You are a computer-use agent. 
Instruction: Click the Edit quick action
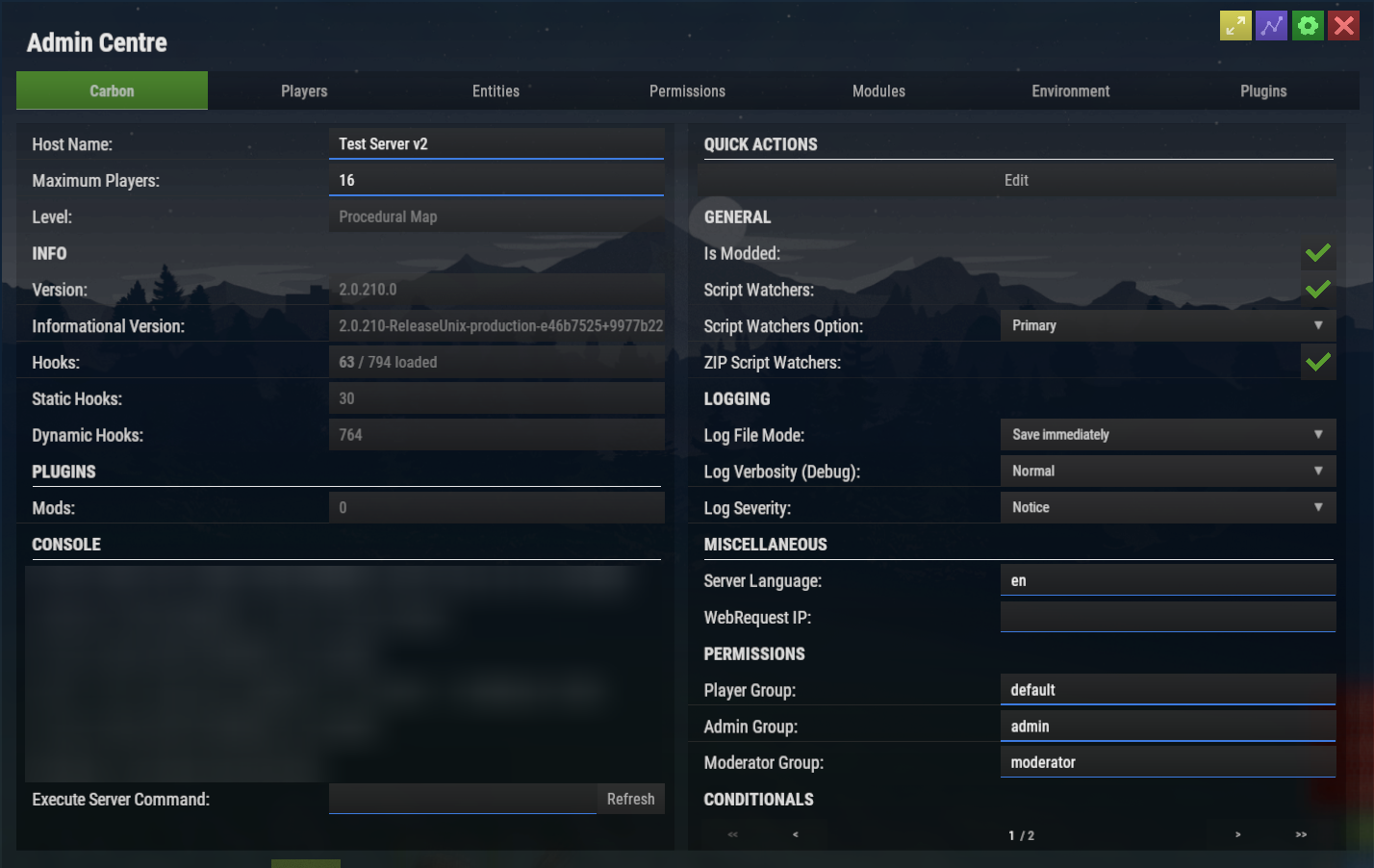pos(1016,180)
